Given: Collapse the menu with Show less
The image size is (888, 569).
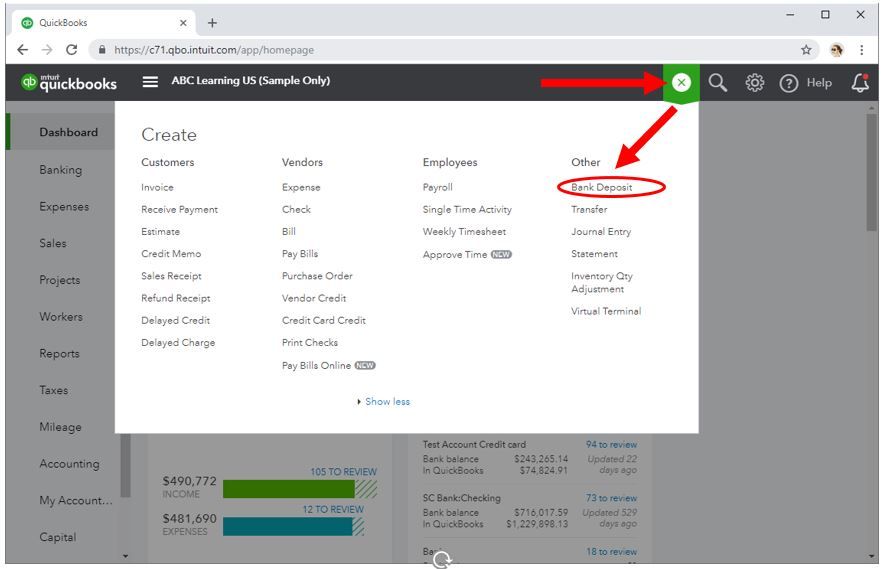Looking at the screenshot, I should point(387,401).
